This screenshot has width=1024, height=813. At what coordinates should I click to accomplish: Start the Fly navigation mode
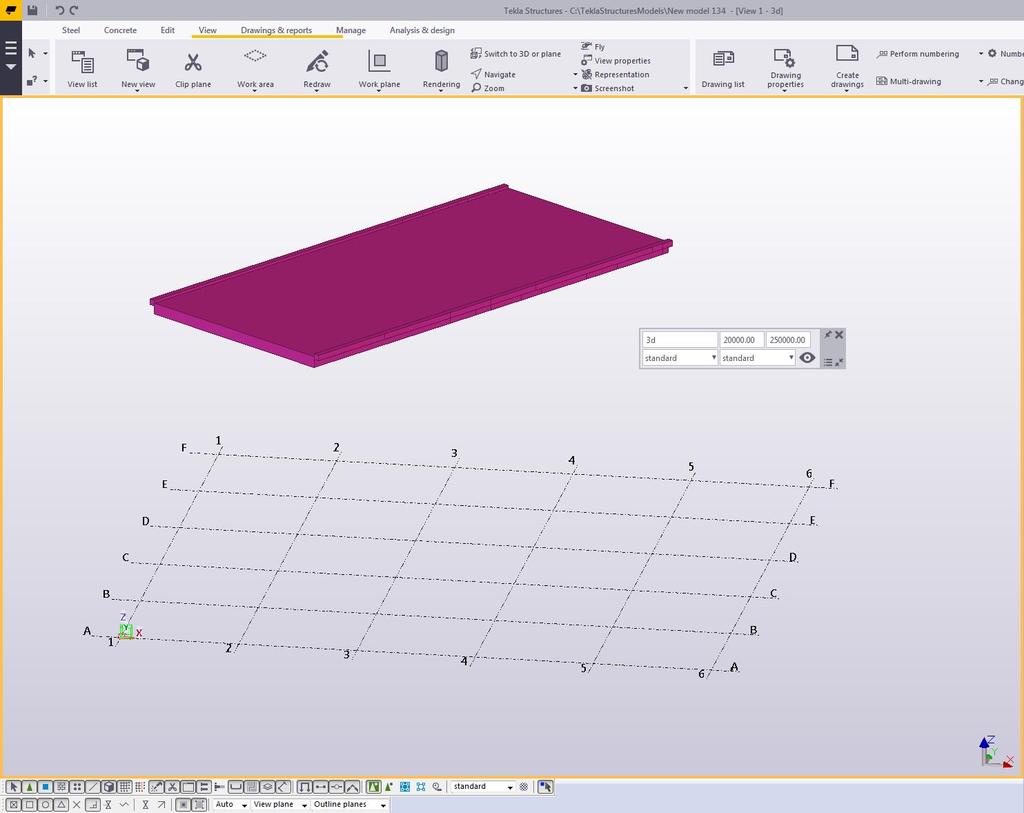click(x=593, y=46)
